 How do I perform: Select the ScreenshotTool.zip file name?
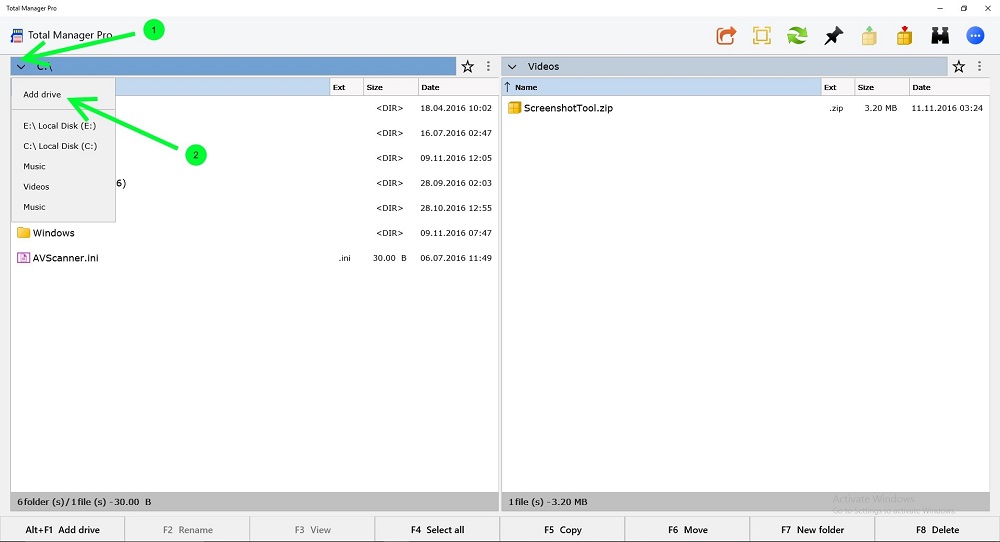[x=568, y=108]
